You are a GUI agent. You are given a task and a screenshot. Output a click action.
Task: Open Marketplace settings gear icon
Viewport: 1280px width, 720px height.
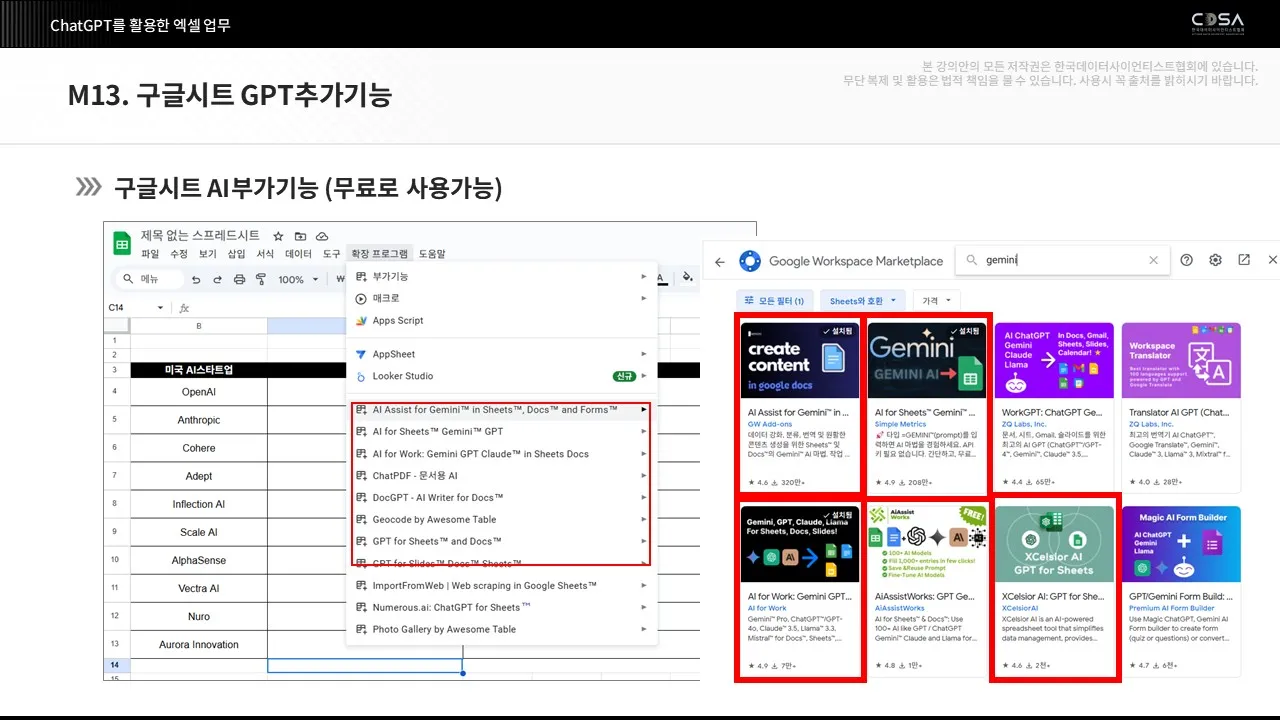[1215, 260]
